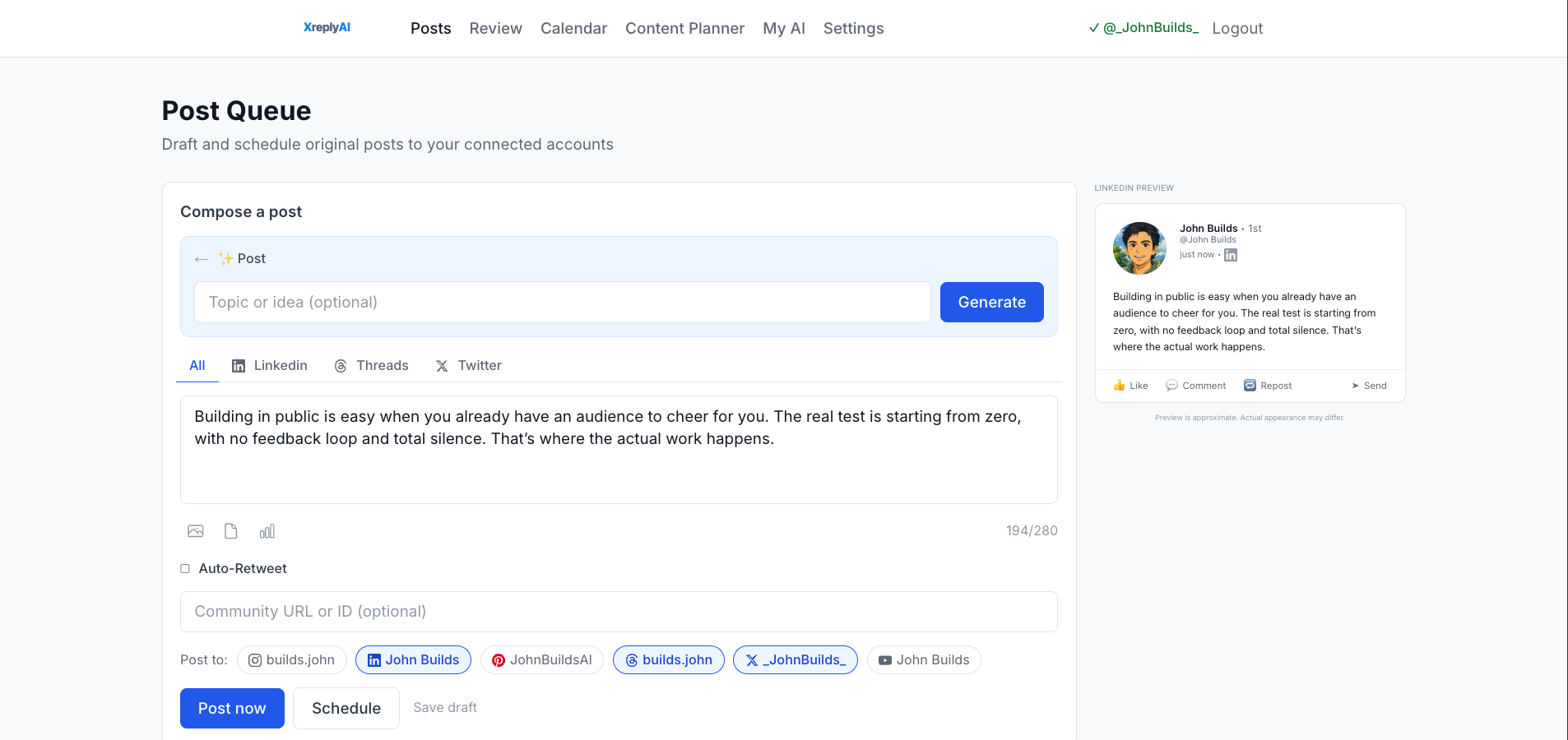1568x740 pixels.
Task: Click the back arrow beside Post
Action: pyautogui.click(x=202, y=259)
